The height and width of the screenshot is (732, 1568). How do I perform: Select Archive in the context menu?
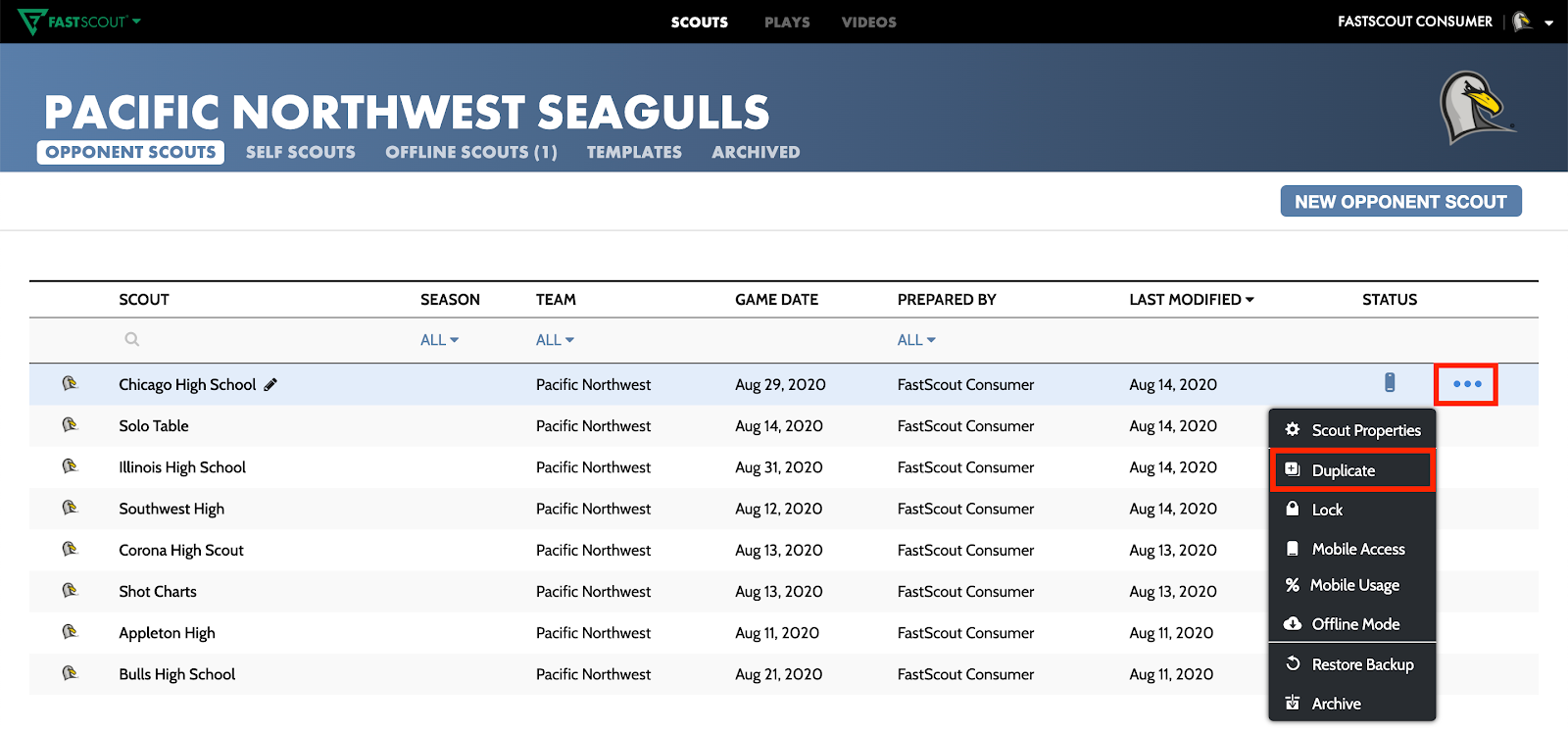point(1352,704)
